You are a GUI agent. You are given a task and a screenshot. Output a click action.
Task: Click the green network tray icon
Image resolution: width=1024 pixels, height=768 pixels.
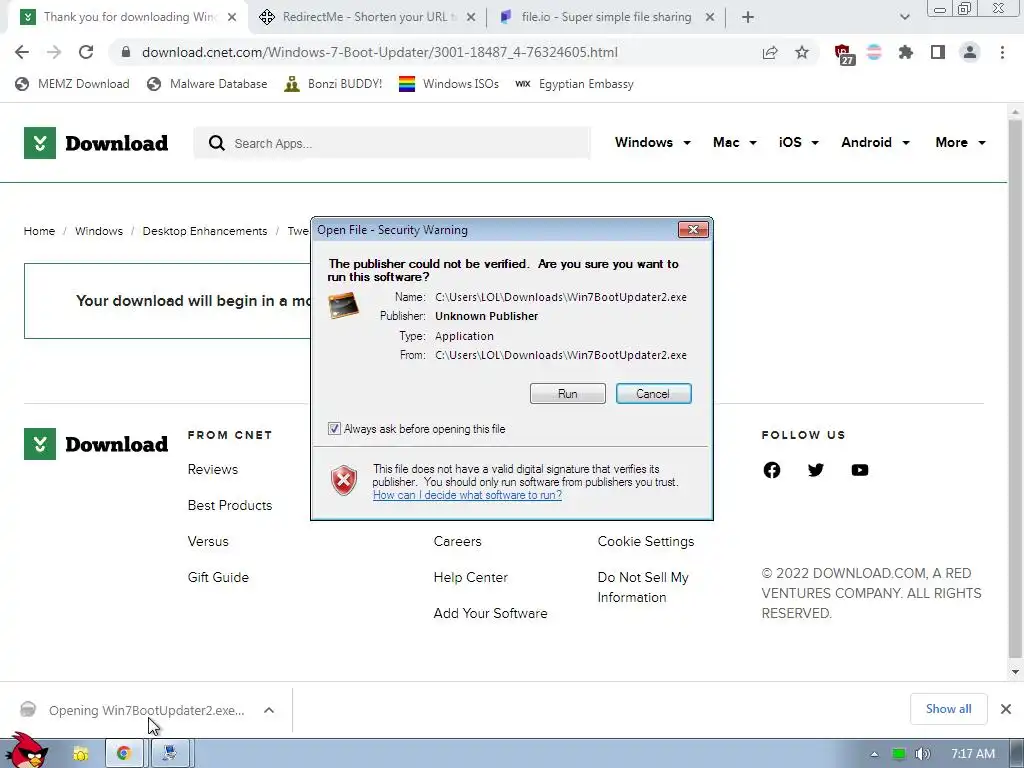(x=899, y=754)
